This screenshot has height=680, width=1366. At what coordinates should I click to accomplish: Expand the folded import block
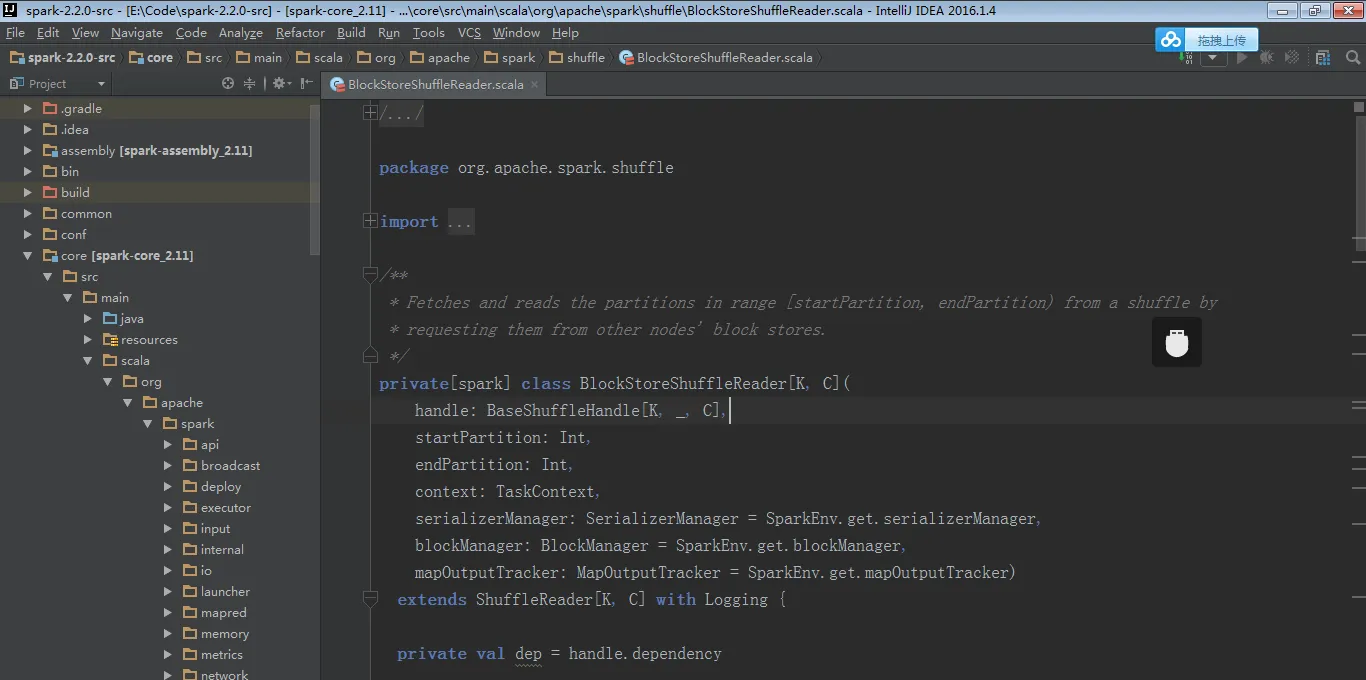coord(370,221)
